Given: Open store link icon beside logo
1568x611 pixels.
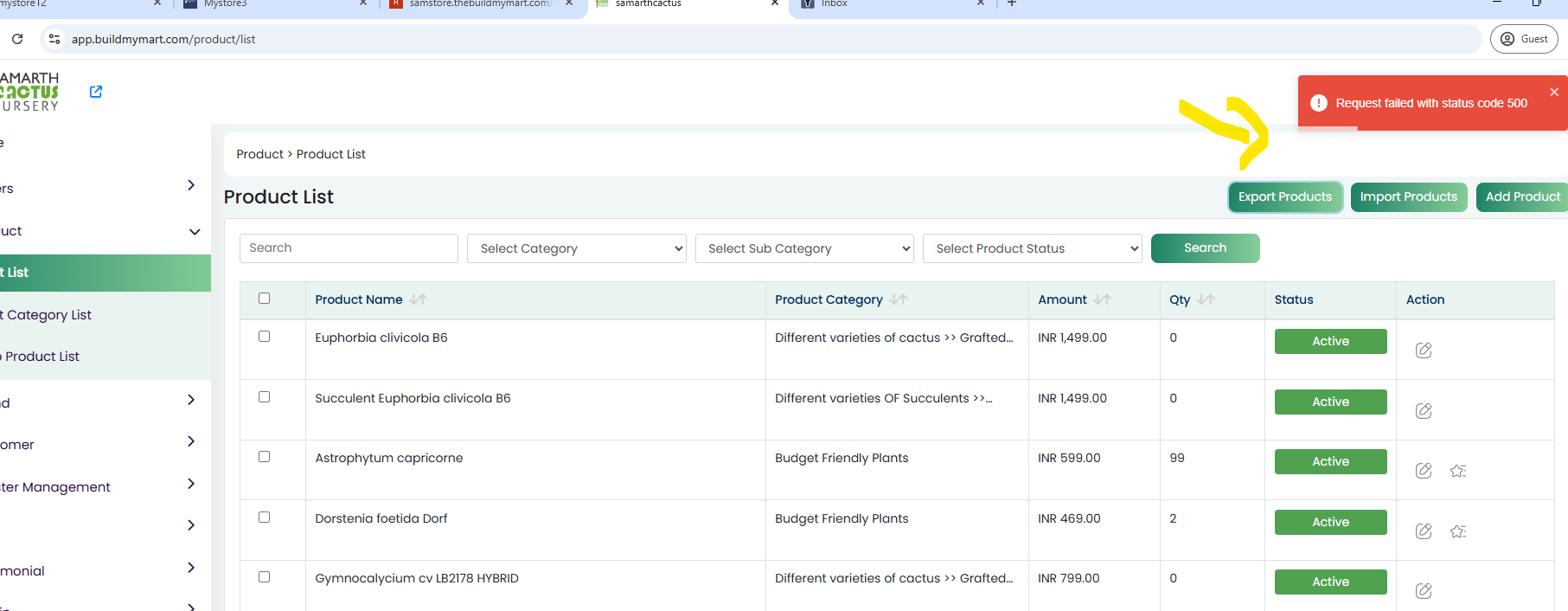Looking at the screenshot, I should (x=96, y=92).
